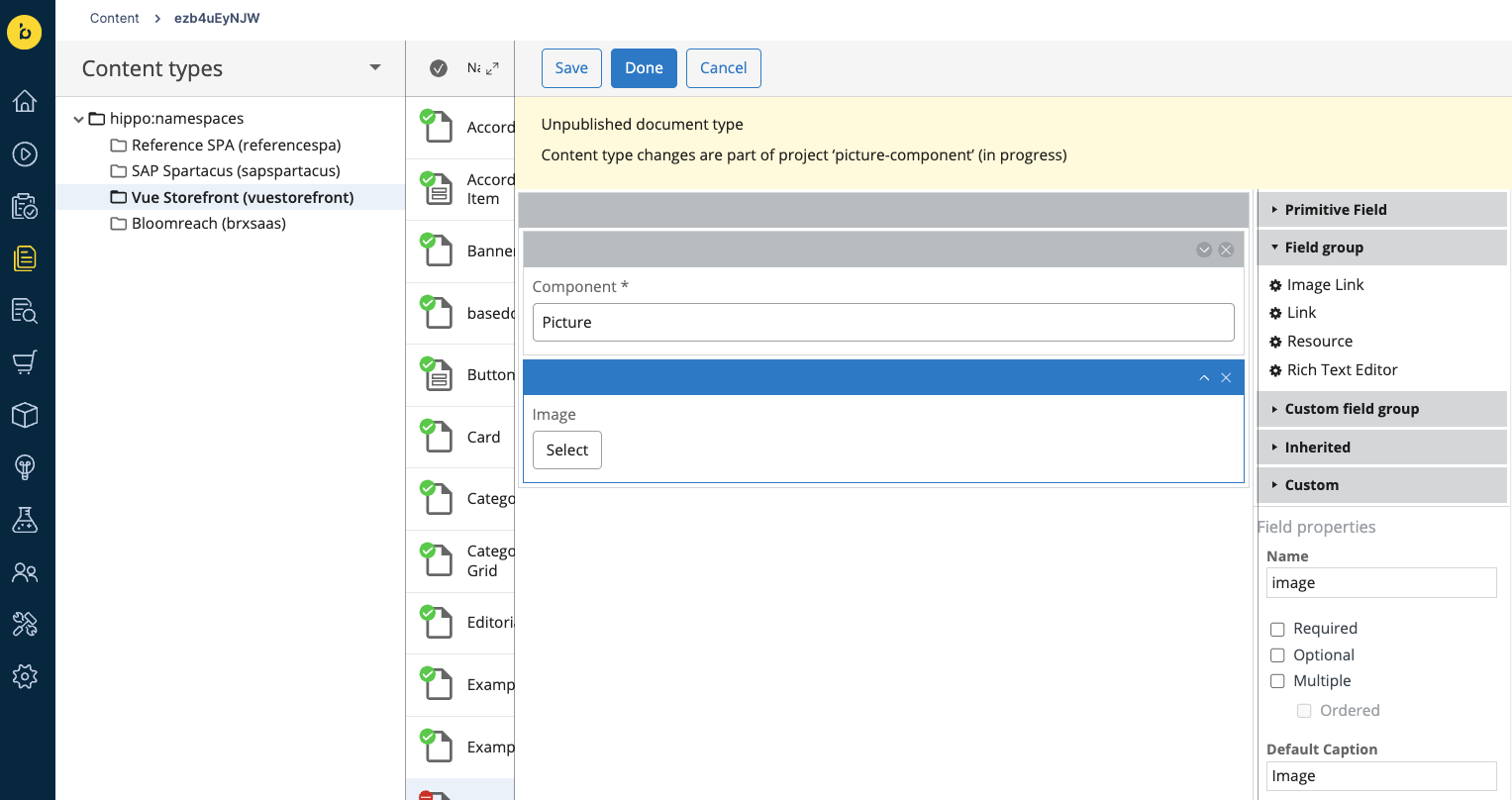Open the Card item in list
Screen dimensions: 1512x800
(460, 437)
